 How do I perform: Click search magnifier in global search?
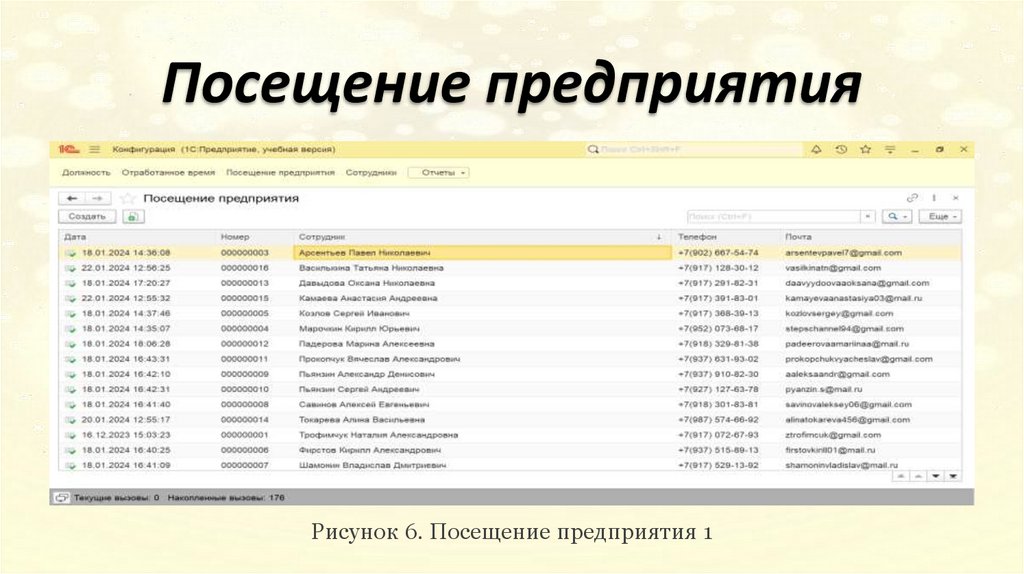(x=593, y=150)
